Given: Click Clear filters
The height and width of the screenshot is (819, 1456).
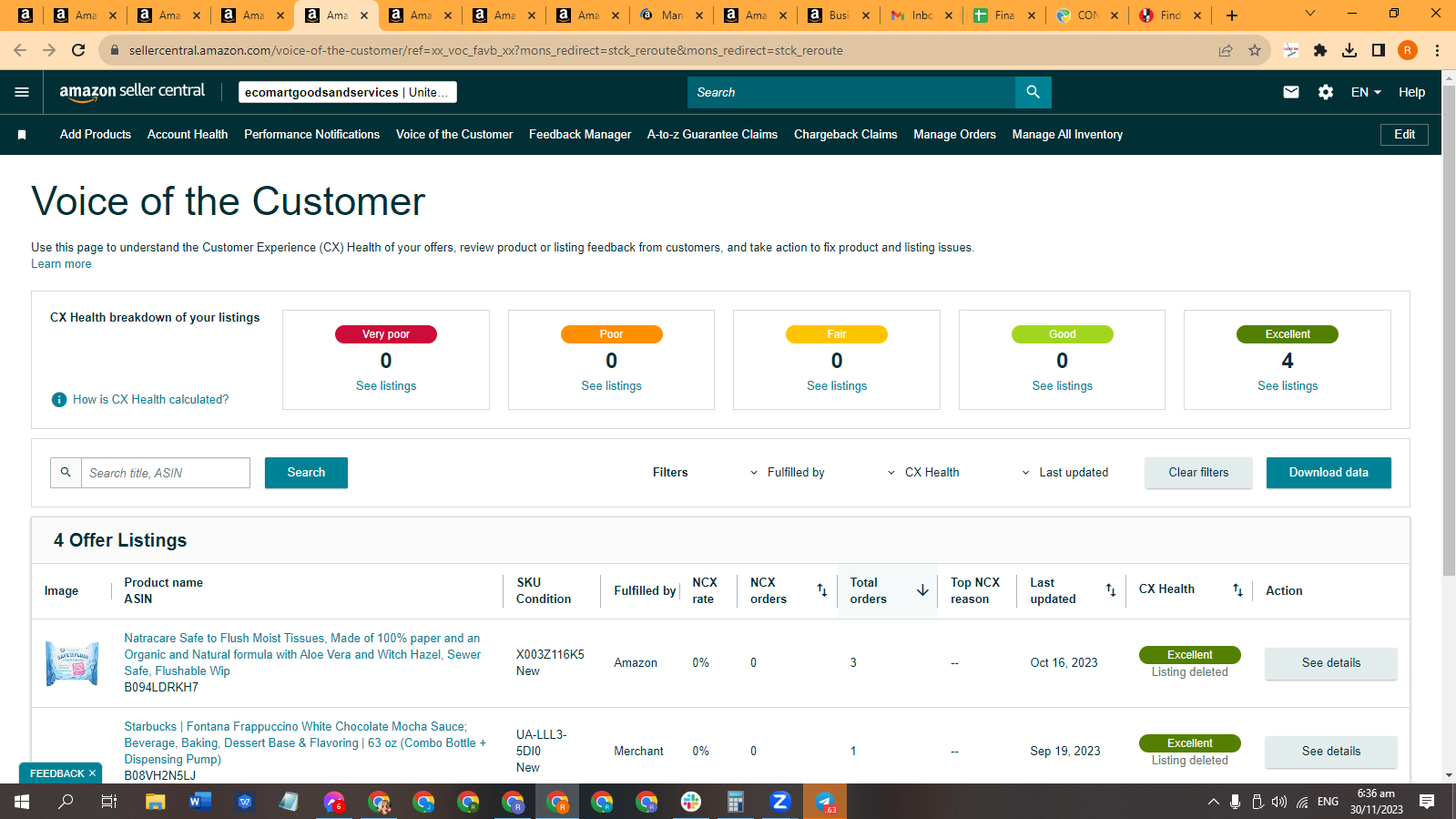Looking at the screenshot, I should click(x=1198, y=473).
